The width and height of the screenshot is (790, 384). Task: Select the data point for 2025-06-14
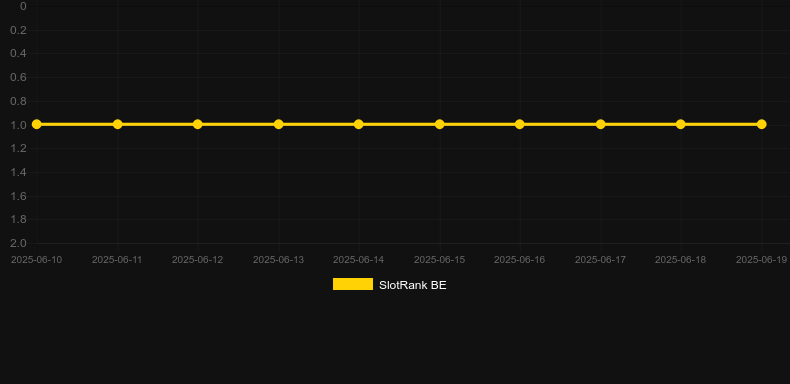pos(359,124)
